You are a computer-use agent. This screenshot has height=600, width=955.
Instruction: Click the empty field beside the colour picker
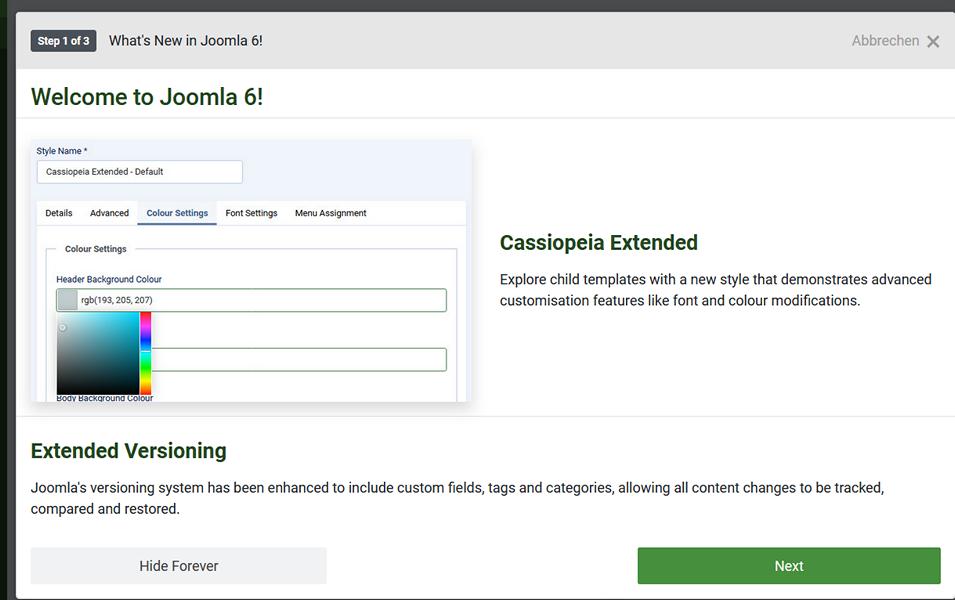300,360
